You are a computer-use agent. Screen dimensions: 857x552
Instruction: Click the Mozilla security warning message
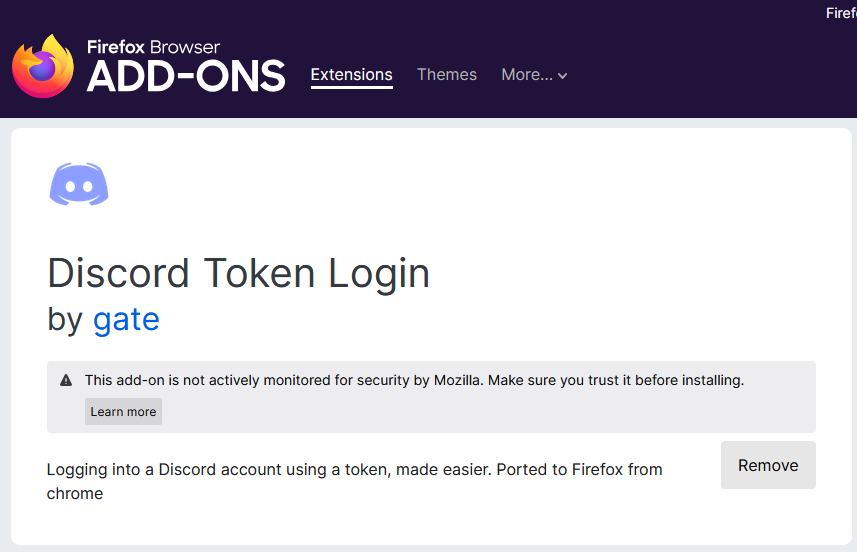[414, 380]
